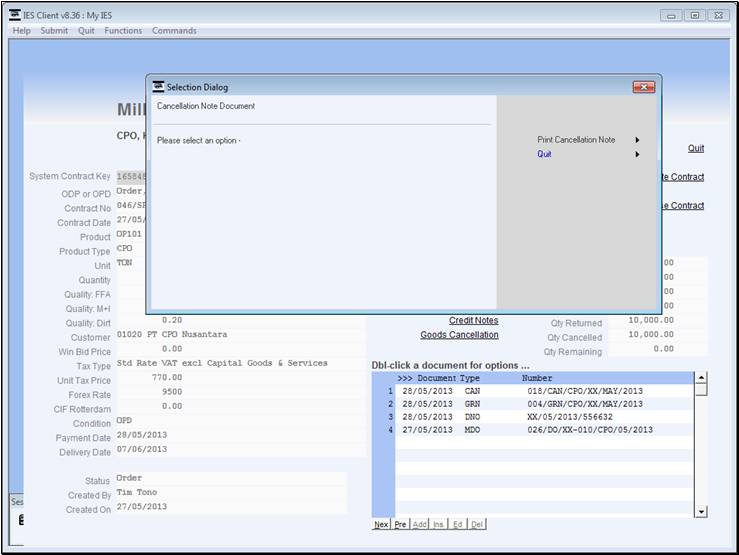This screenshot has height=555, width=739.
Task: Click Win Bid Price value 0.00
Action: pyautogui.click(x=172, y=349)
